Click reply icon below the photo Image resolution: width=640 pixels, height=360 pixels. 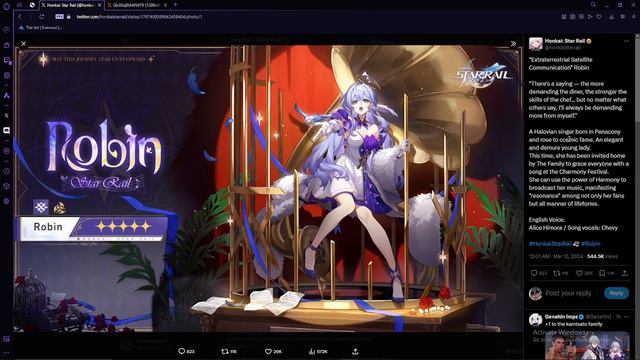coord(182,351)
